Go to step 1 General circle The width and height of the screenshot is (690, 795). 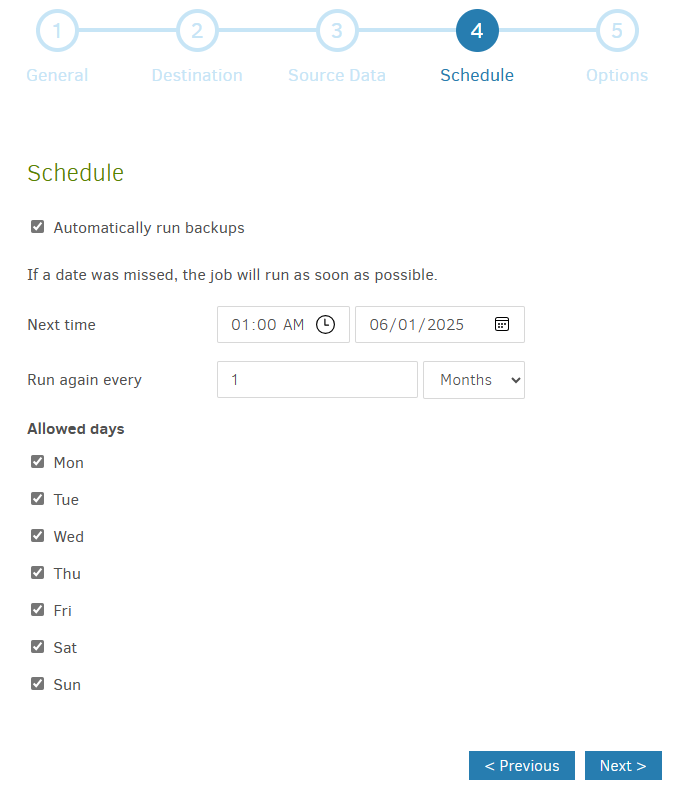(x=57, y=30)
